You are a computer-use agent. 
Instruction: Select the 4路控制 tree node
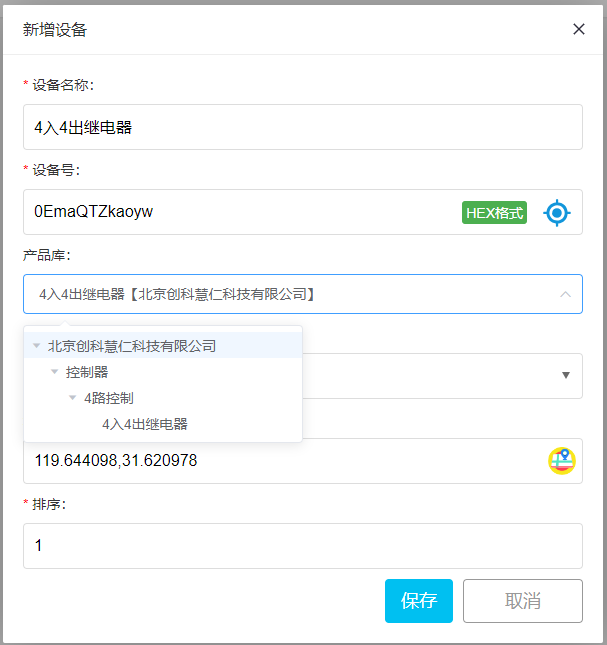[x=109, y=398]
